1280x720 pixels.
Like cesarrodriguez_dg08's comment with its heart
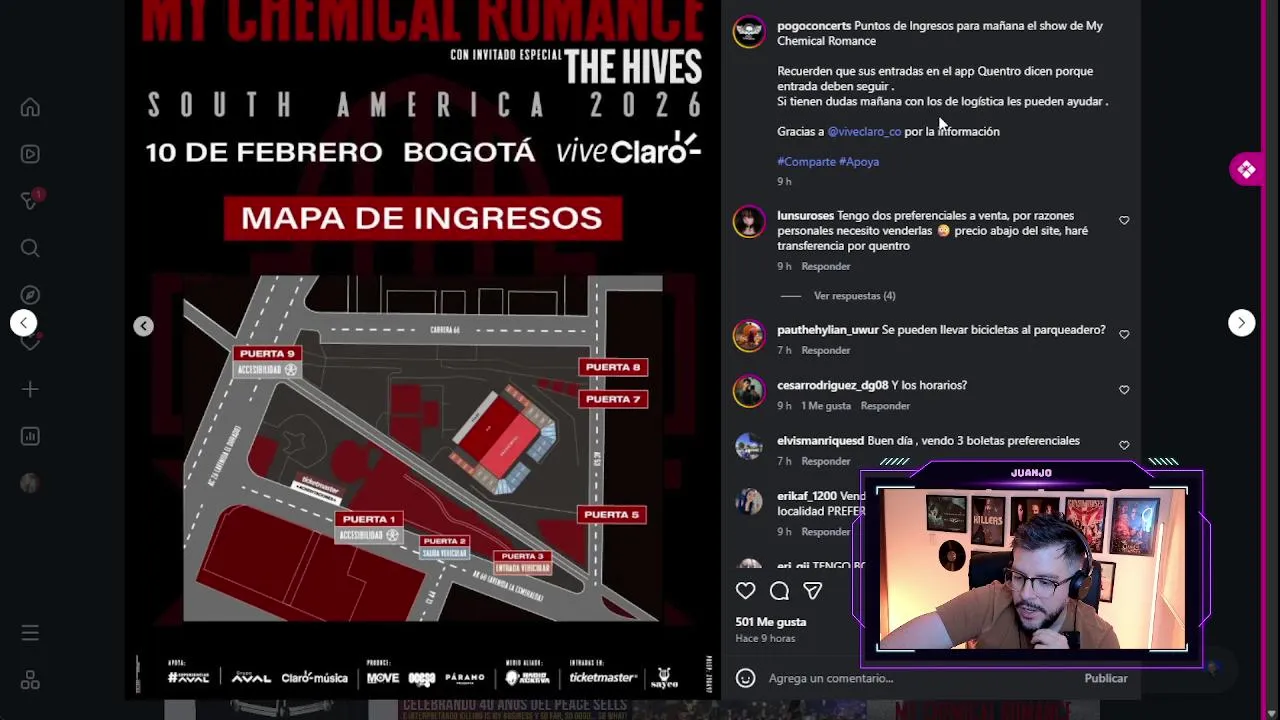(x=1124, y=390)
